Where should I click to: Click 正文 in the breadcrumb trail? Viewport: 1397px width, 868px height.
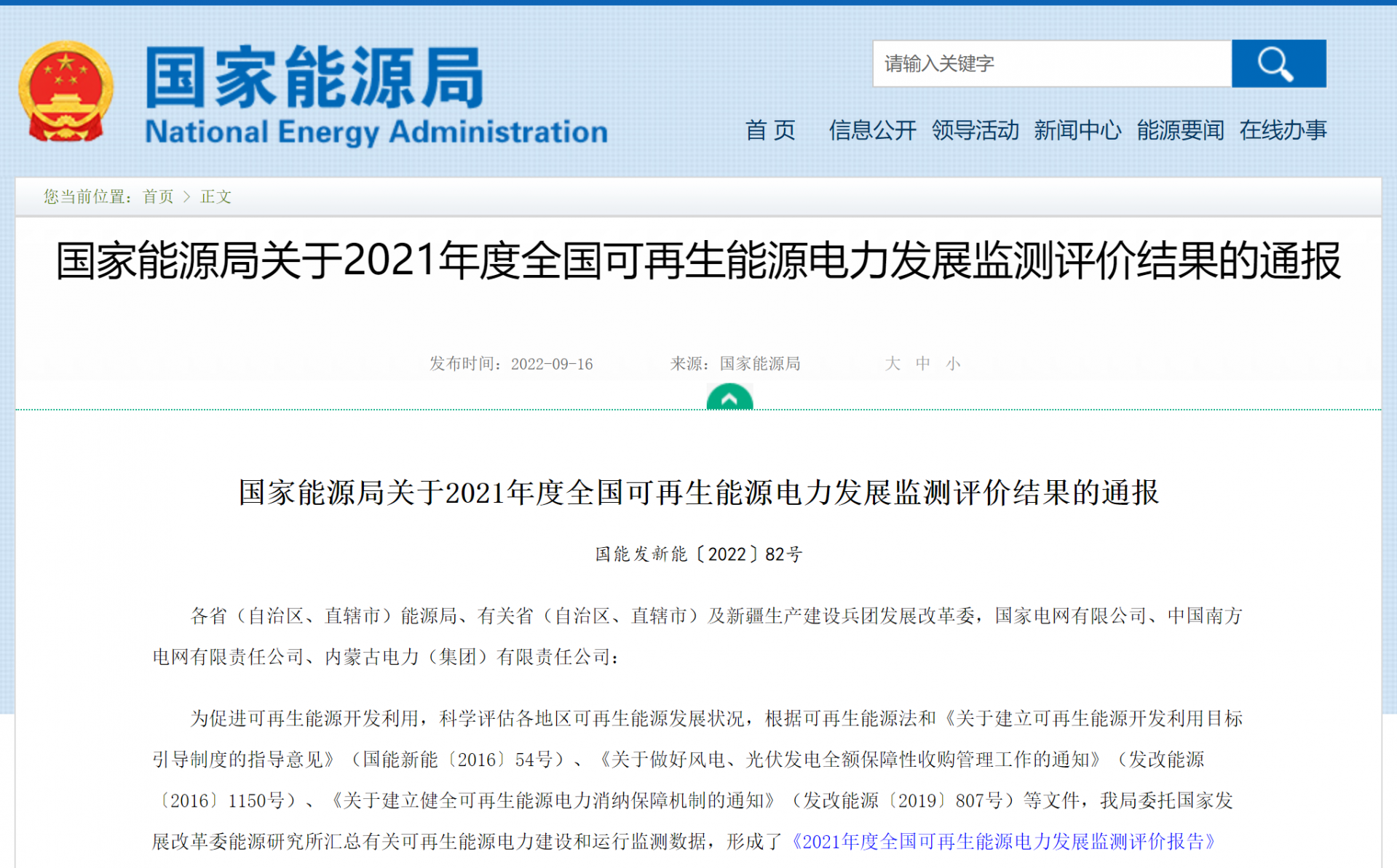tap(215, 196)
